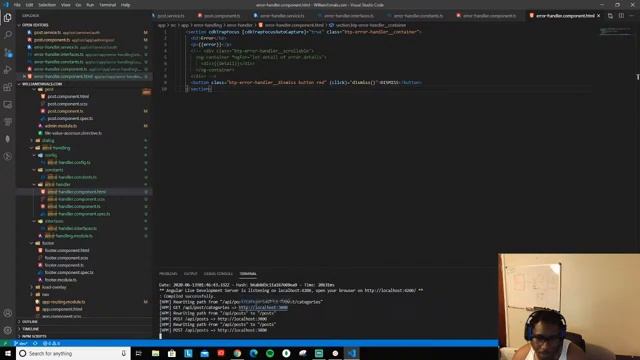
Task: Open Spotify from the taskbar
Action: (x=270, y=353)
